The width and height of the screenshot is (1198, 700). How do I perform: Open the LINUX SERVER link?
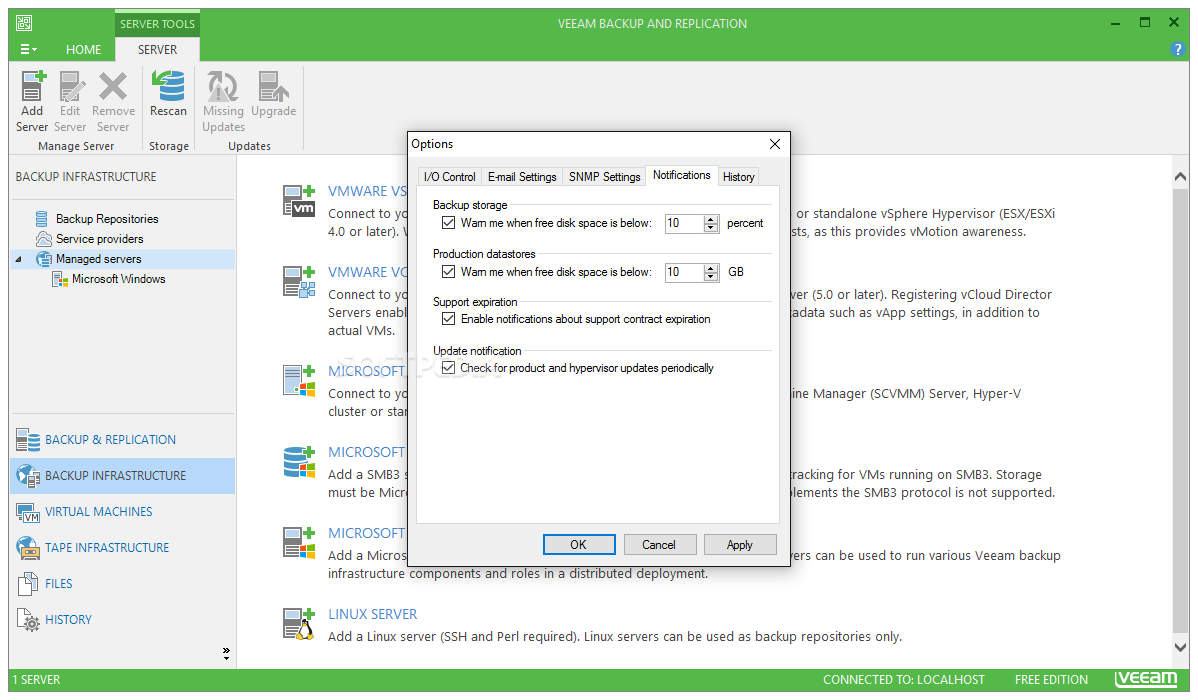click(x=372, y=614)
